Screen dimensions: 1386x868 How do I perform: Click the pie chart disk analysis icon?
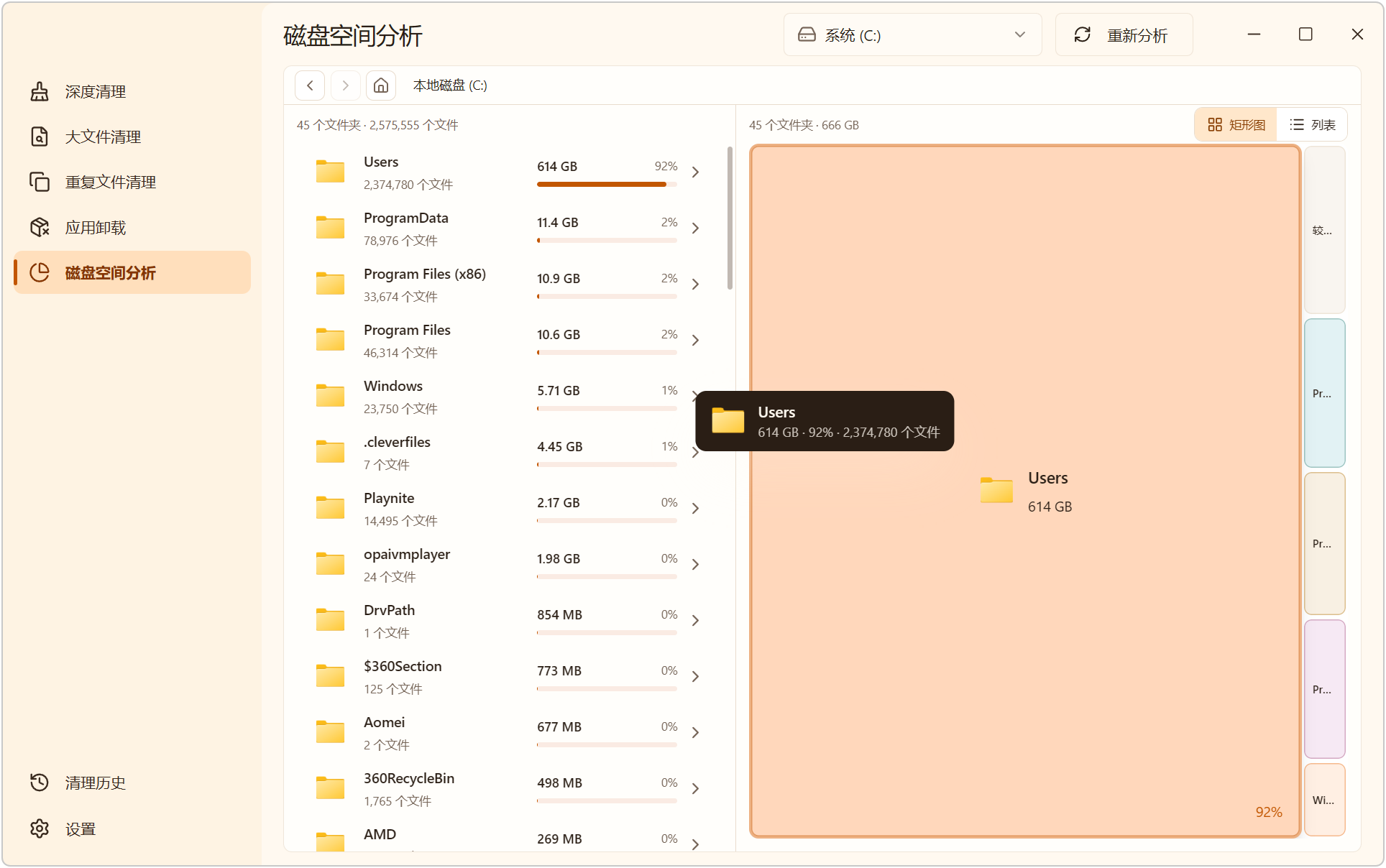coord(40,272)
